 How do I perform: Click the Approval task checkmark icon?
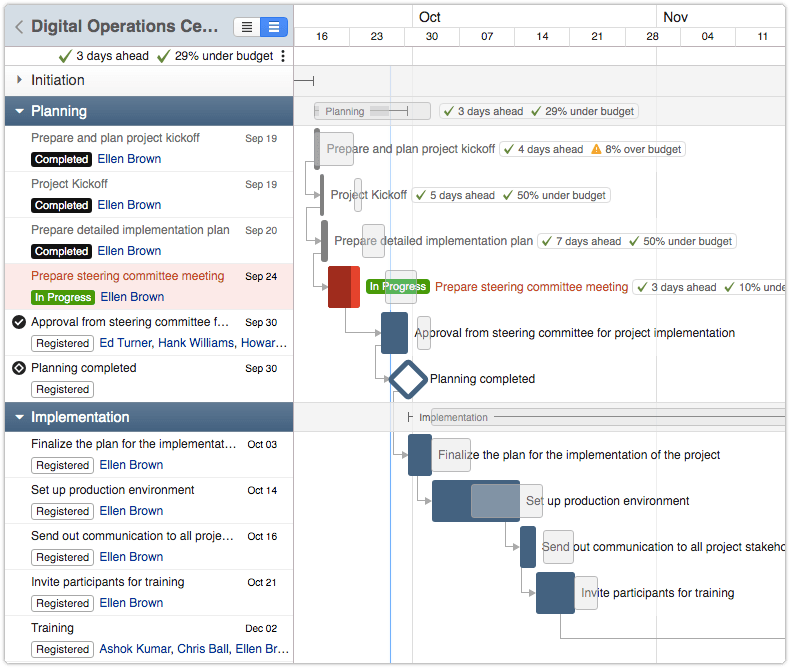[19, 322]
